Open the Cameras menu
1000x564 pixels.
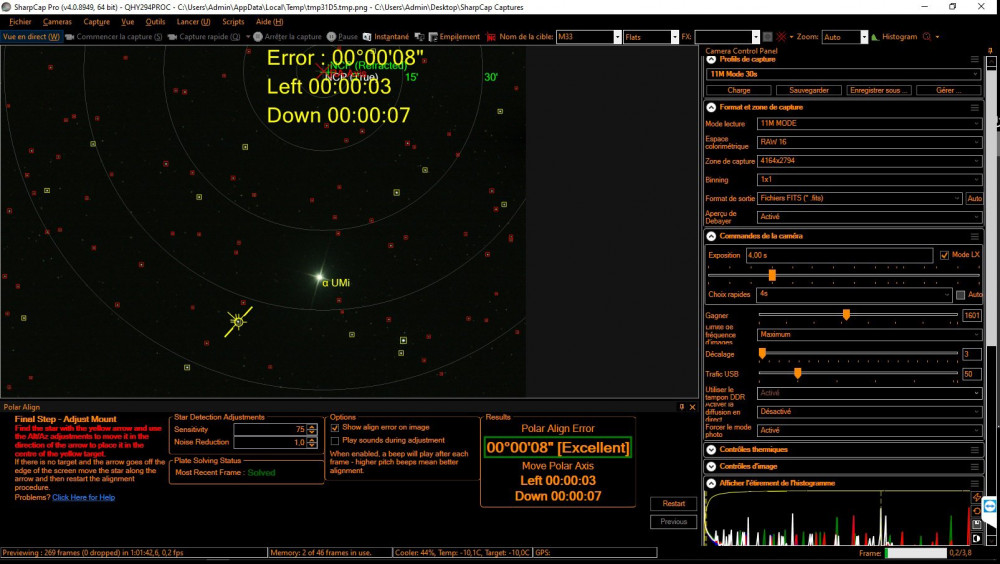pyautogui.click(x=57, y=22)
